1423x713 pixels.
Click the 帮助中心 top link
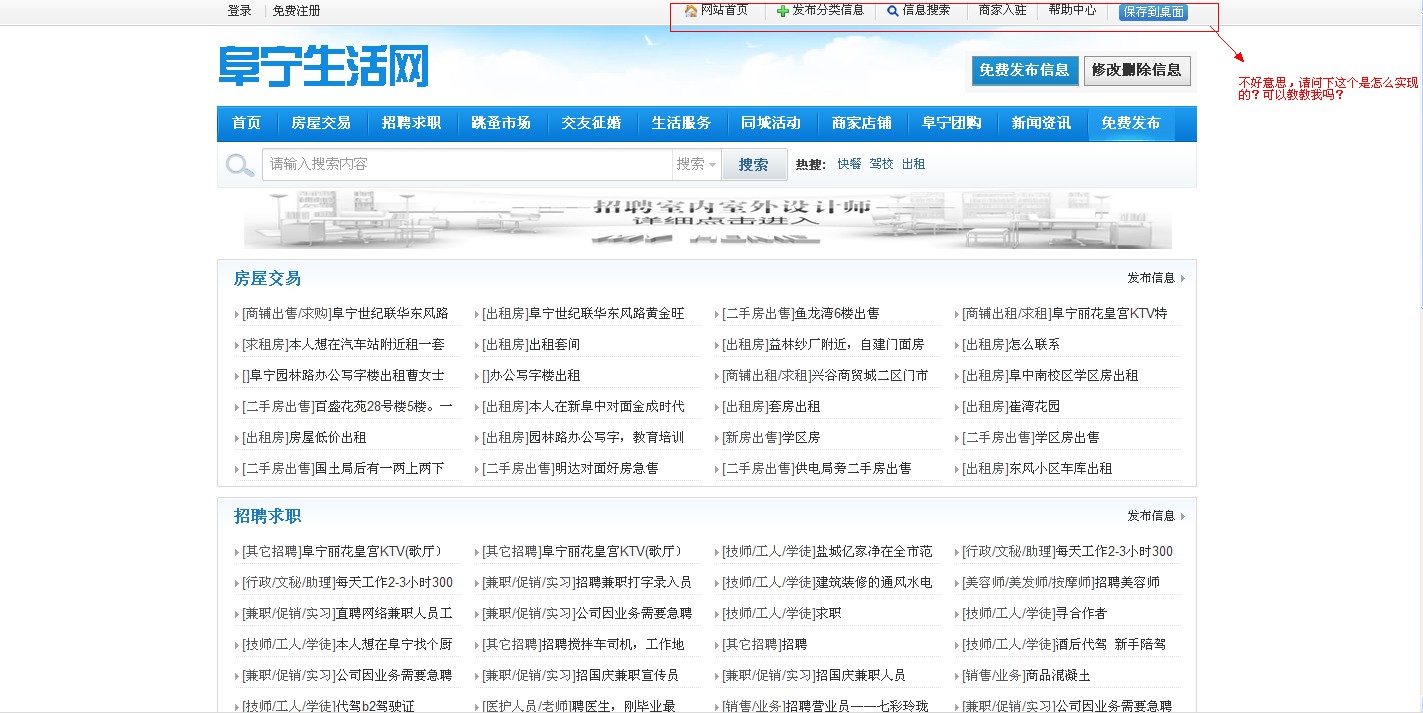point(1072,10)
